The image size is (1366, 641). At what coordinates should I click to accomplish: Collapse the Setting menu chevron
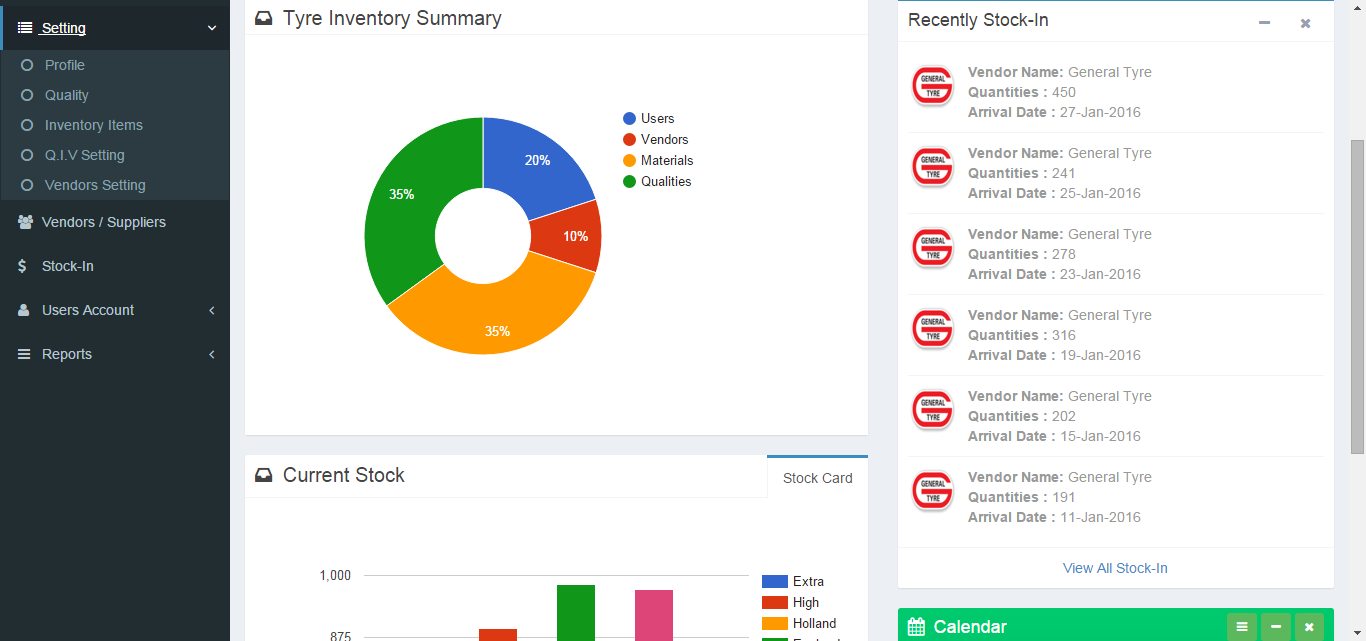coord(211,28)
